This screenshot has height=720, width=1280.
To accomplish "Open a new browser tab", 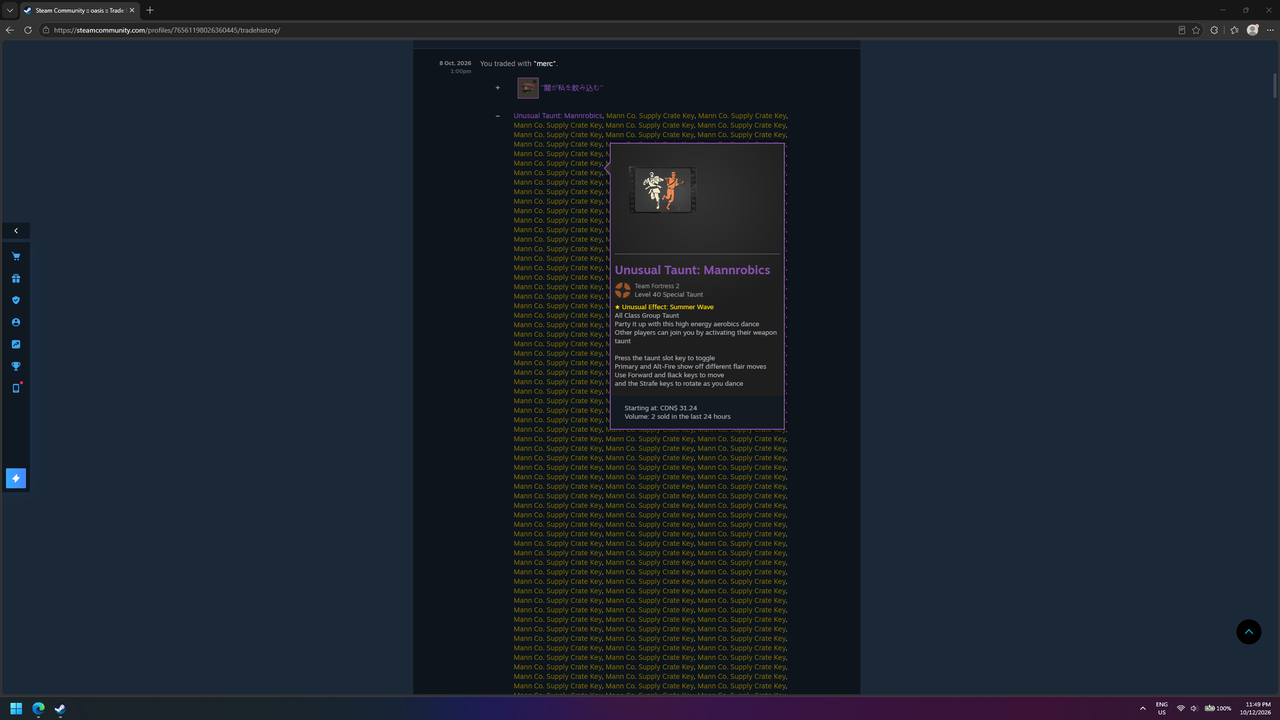I will (150, 10).
